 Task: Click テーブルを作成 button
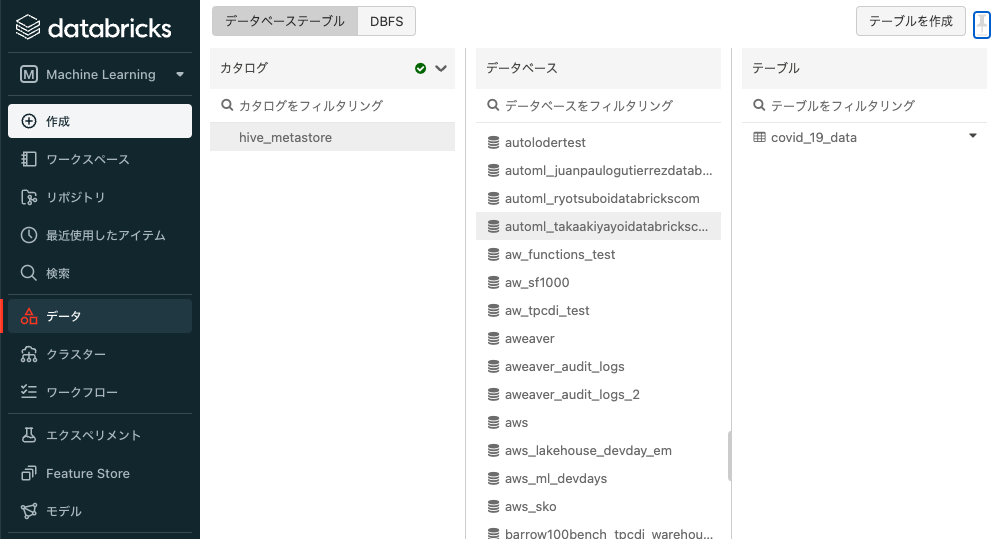tap(910, 21)
